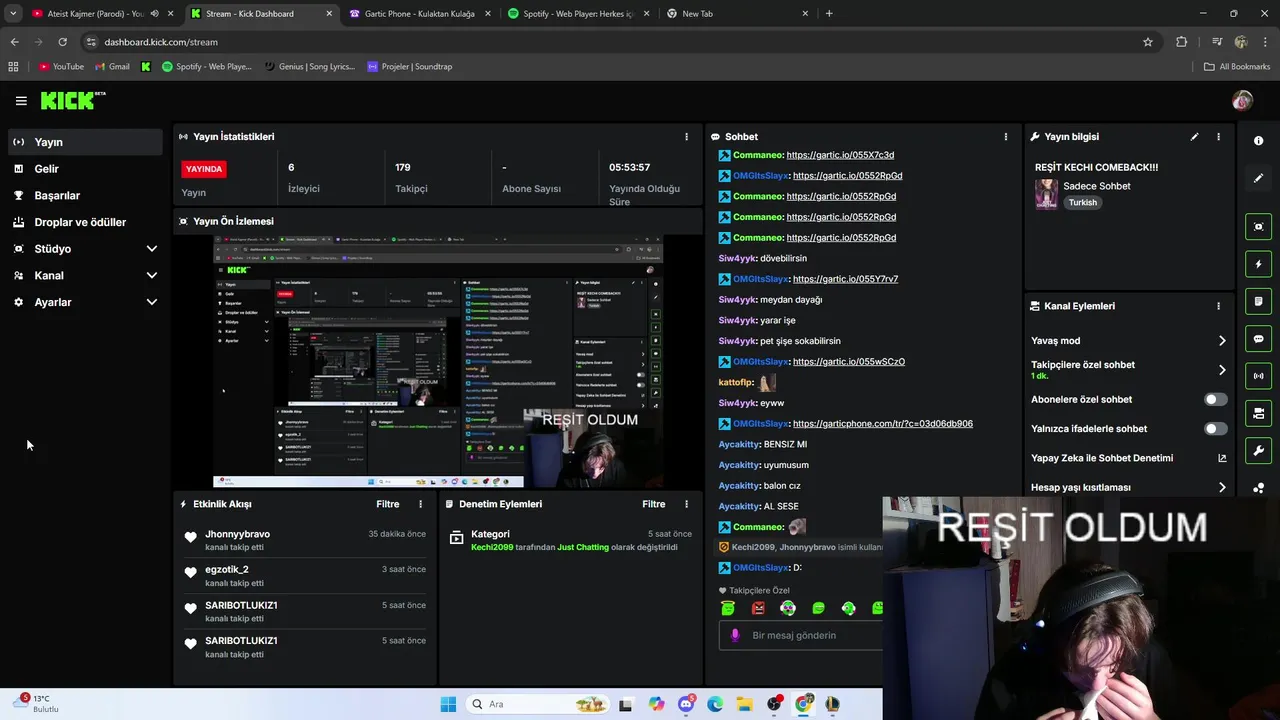Open the Windows Start menu

pos(448,704)
